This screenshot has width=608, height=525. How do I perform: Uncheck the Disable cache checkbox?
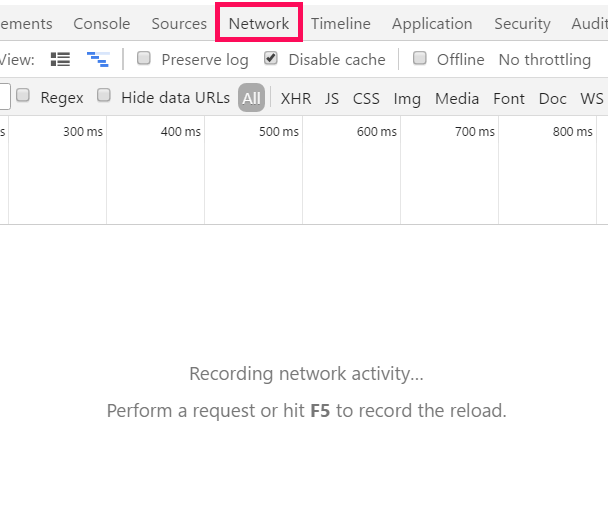pos(271,58)
